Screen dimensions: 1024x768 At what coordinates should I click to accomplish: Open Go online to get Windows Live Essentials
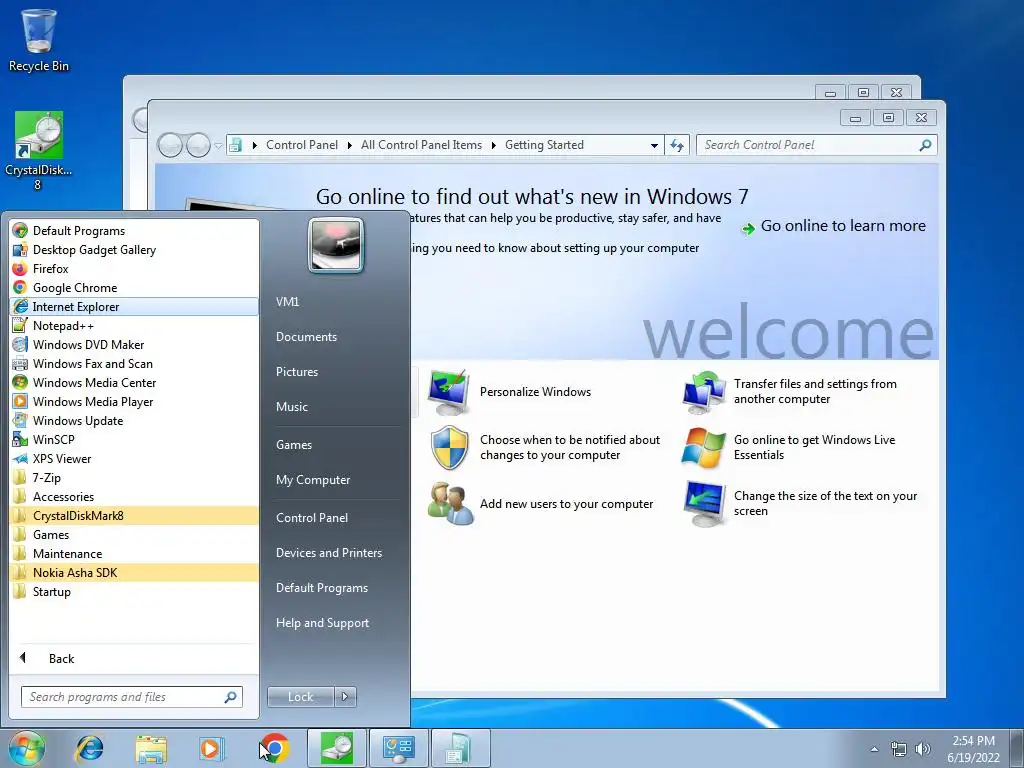point(789,447)
